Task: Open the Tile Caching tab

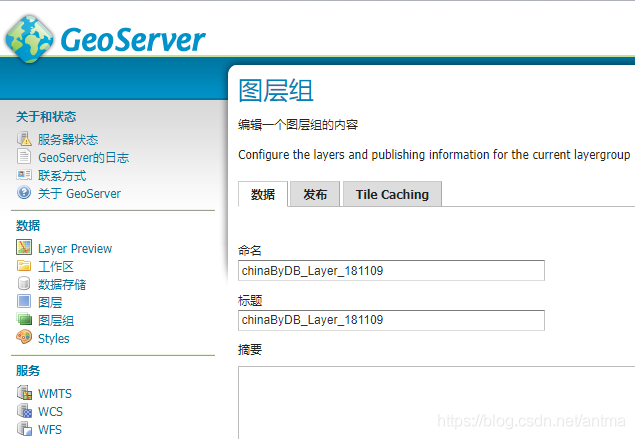Action: click(392, 195)
